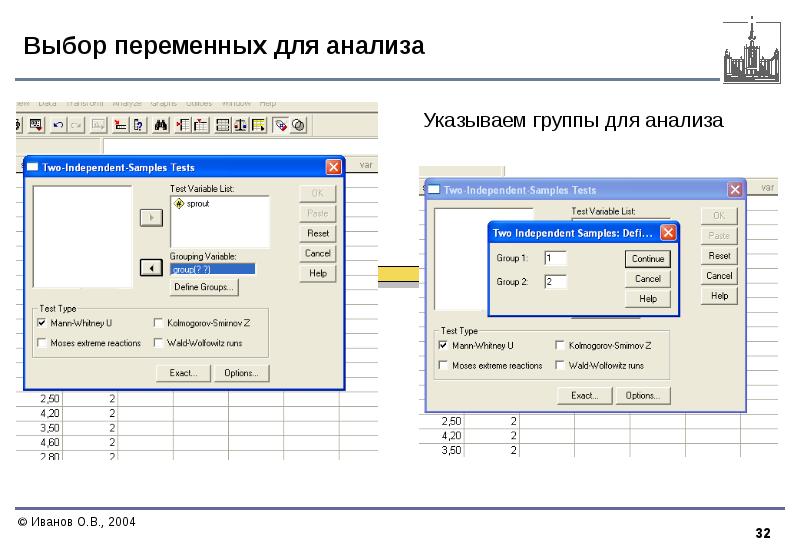The height and width of the screenshot is (553, 800).
Task: Click the Use Sets circles icon in toolbar
Action: [x=298, y=125]
